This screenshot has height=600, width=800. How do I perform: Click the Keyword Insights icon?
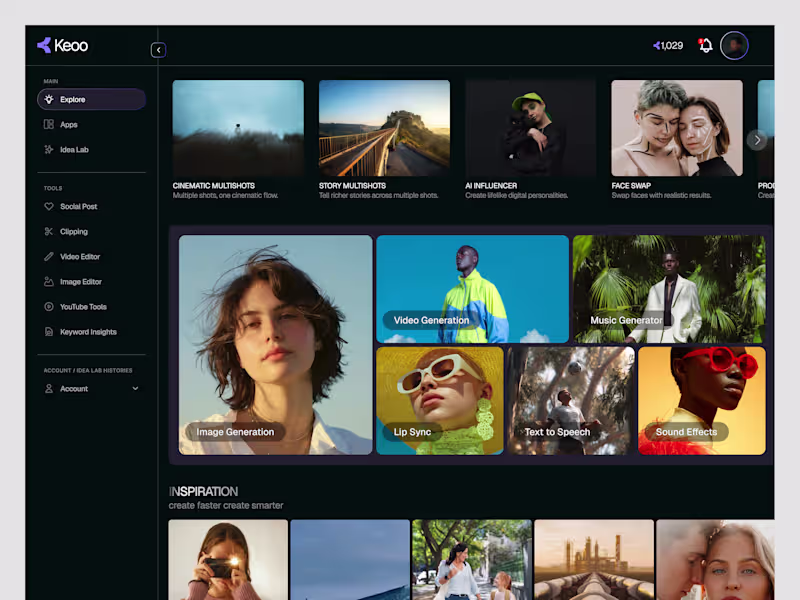point(49,331)
